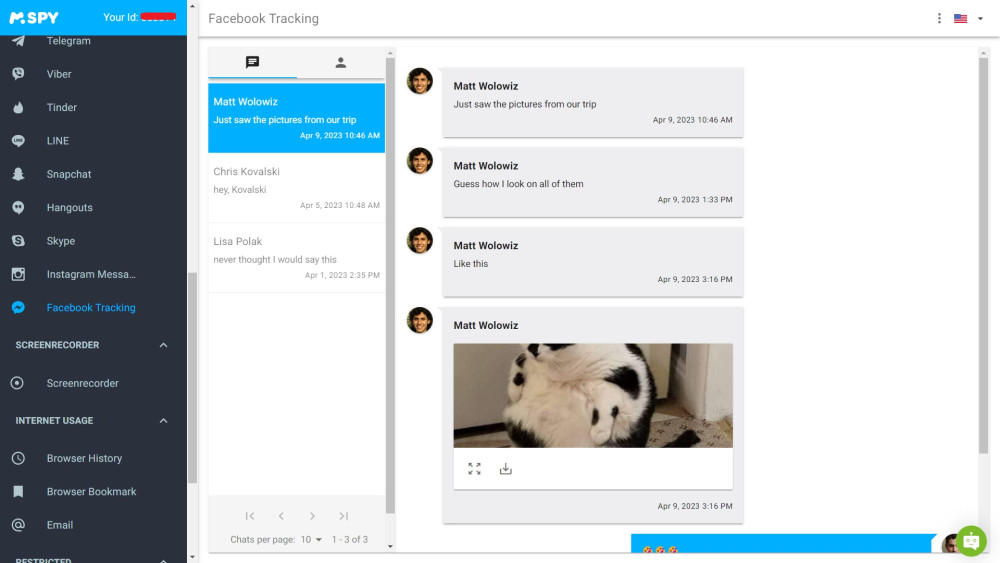Open Browser Bookmark page
Image resolution: width=1000 pixels, height=563 pixels.
click(x=91, y=492)
